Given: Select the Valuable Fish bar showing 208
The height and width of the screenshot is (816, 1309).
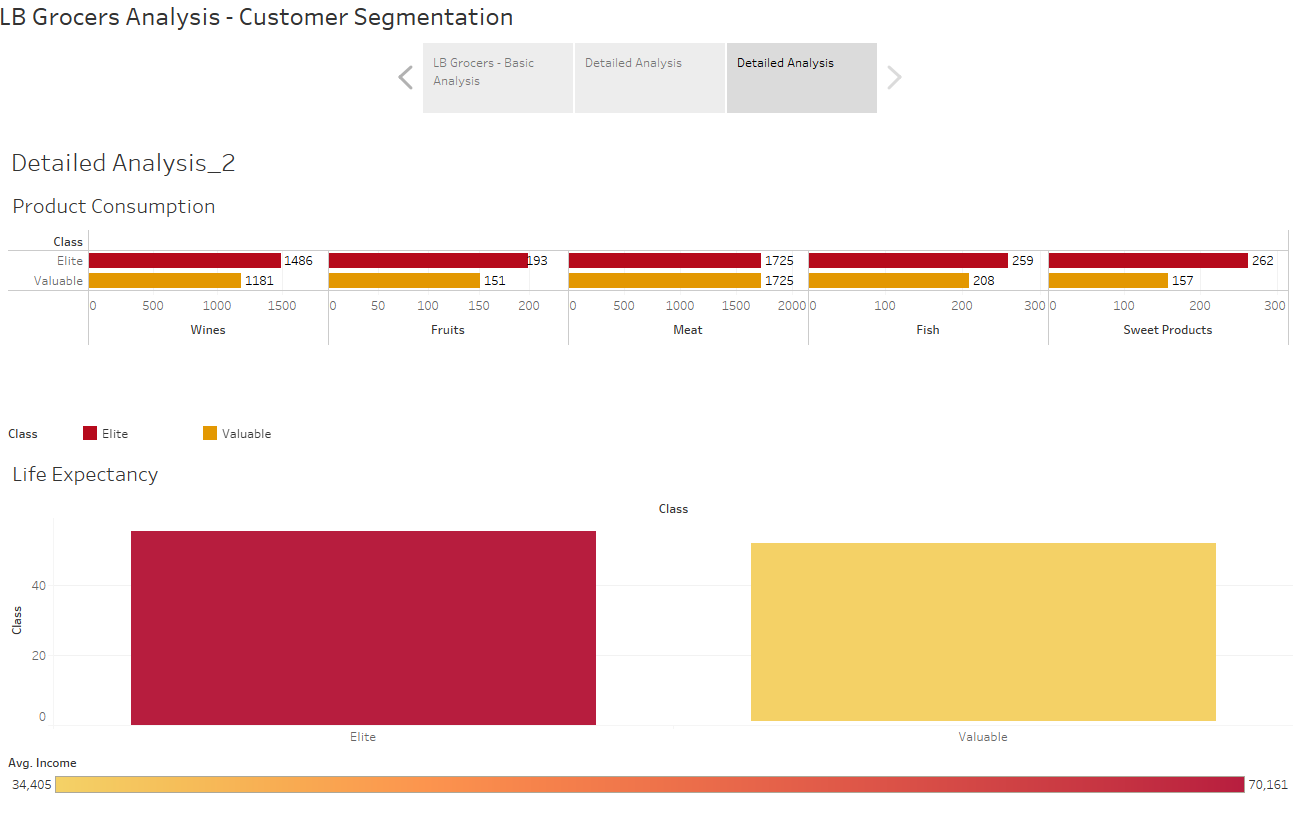Looking at the screenshot, I should (x=890, y=280).
